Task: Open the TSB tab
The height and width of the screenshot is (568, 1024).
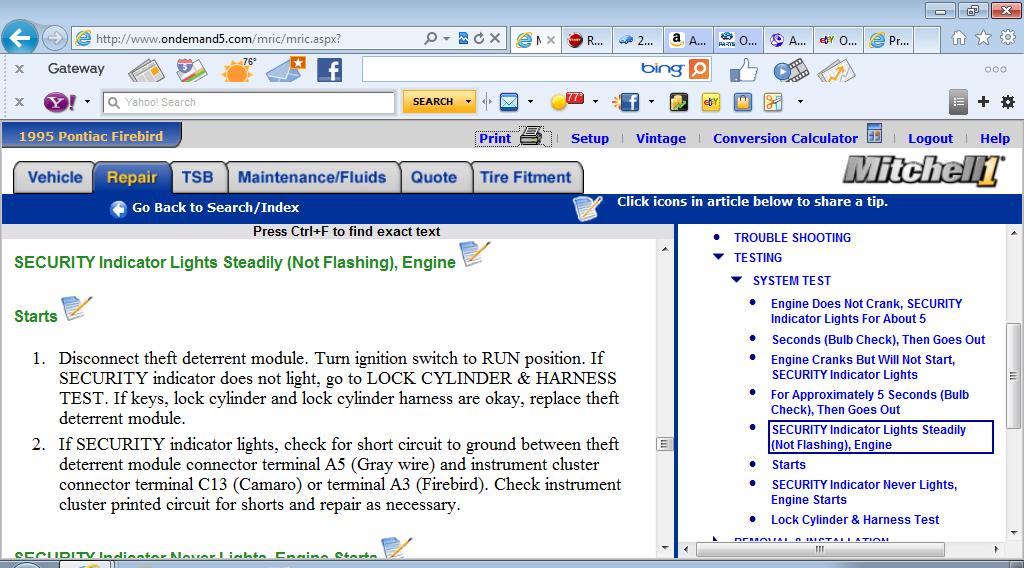Action: [198, 177]
